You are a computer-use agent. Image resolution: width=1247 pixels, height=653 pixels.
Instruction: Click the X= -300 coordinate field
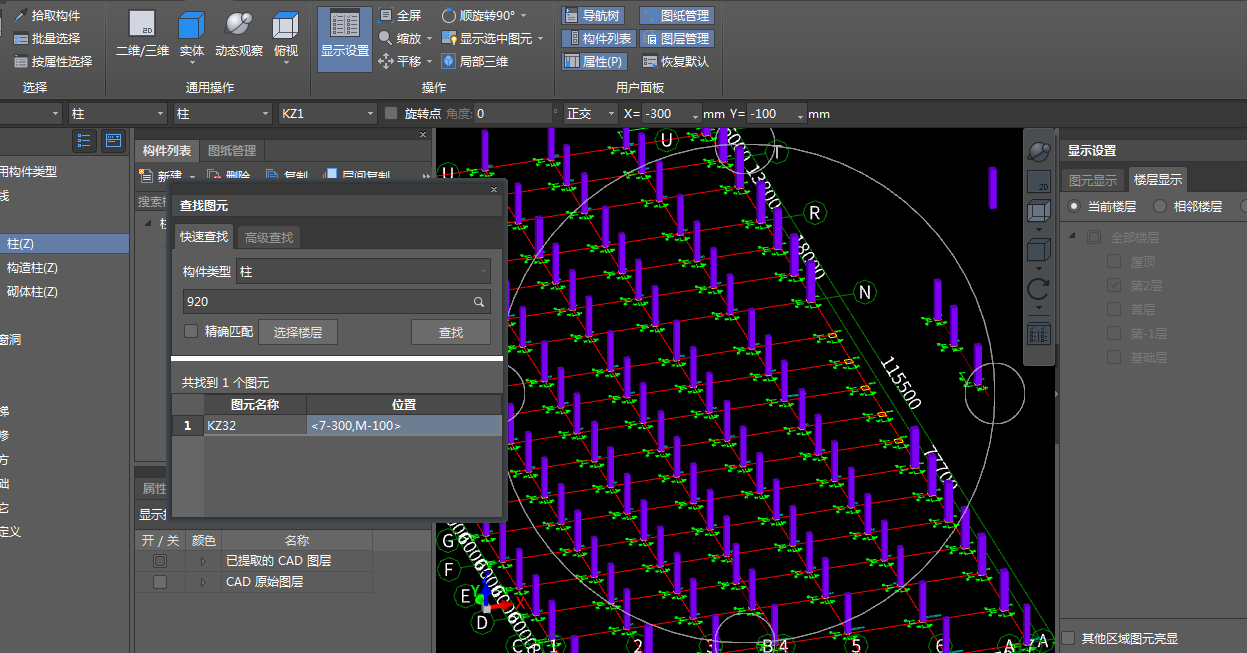(x=672, y=113)
